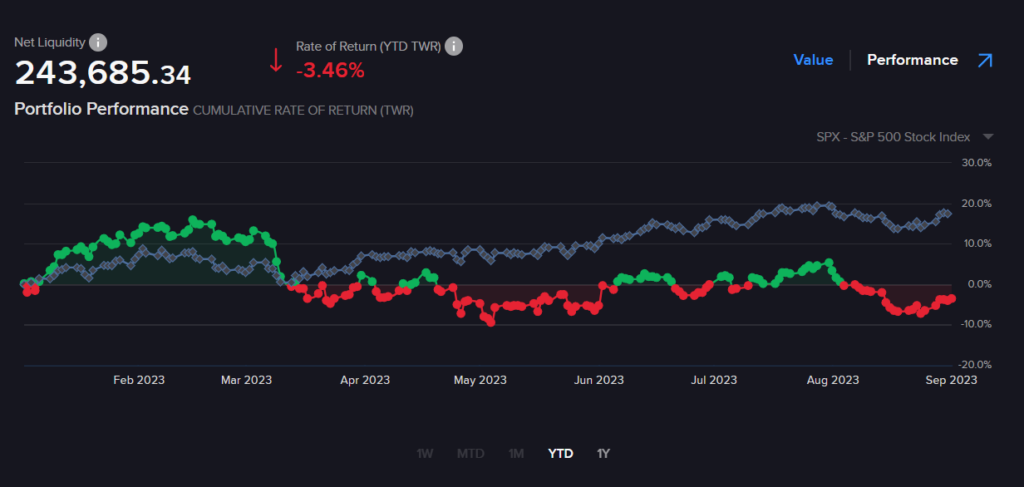Open expanded view with the diagonal arrow icon
The width and height of the screenshot is (1024, 487).
click(x=984, y=60)
